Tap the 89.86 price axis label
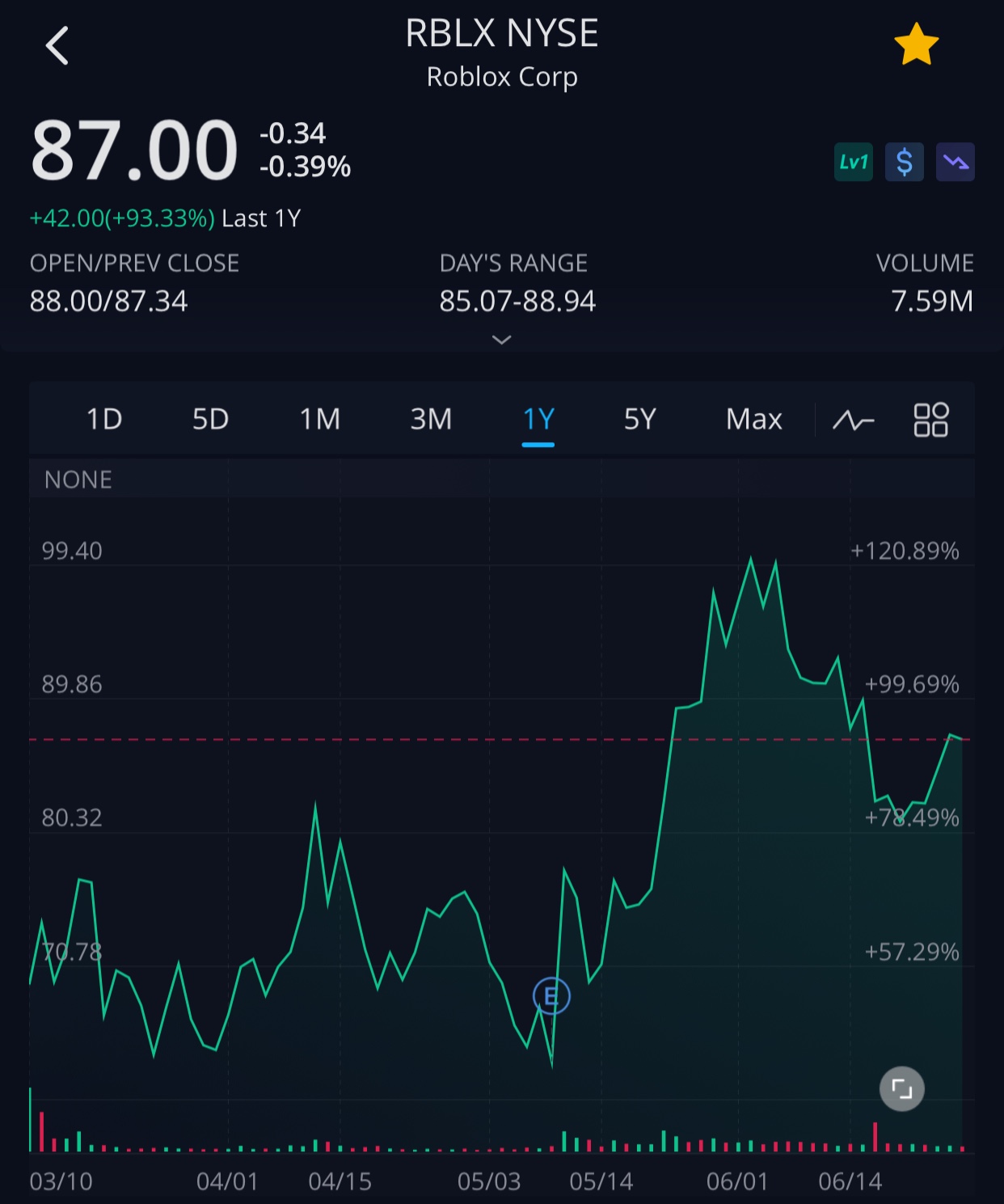Image resolution: width=1004 pixels, height=1204 pixels. tap(72, 684)
